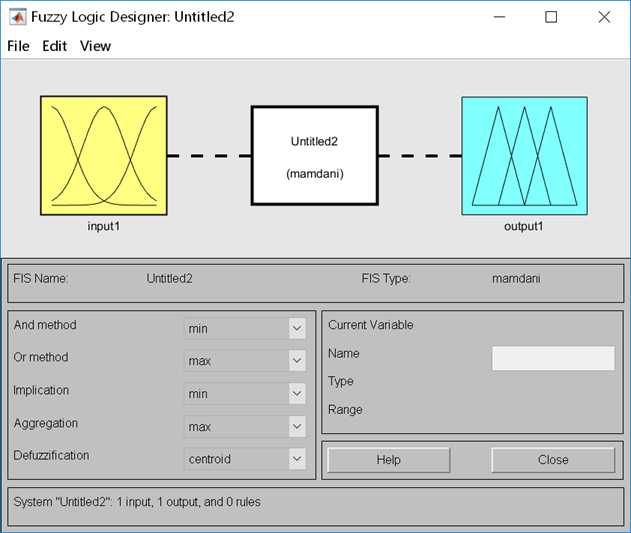Viewport: 631px width, 533px height.
Task: Click the Defuzzification label
Action: (51, 455)
